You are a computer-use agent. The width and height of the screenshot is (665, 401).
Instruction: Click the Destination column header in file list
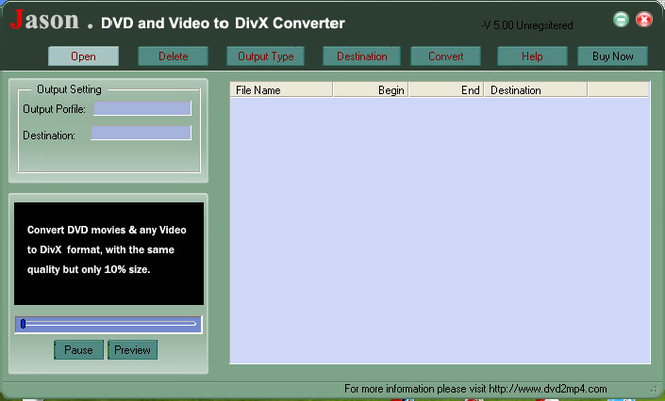tap(536, 90)
